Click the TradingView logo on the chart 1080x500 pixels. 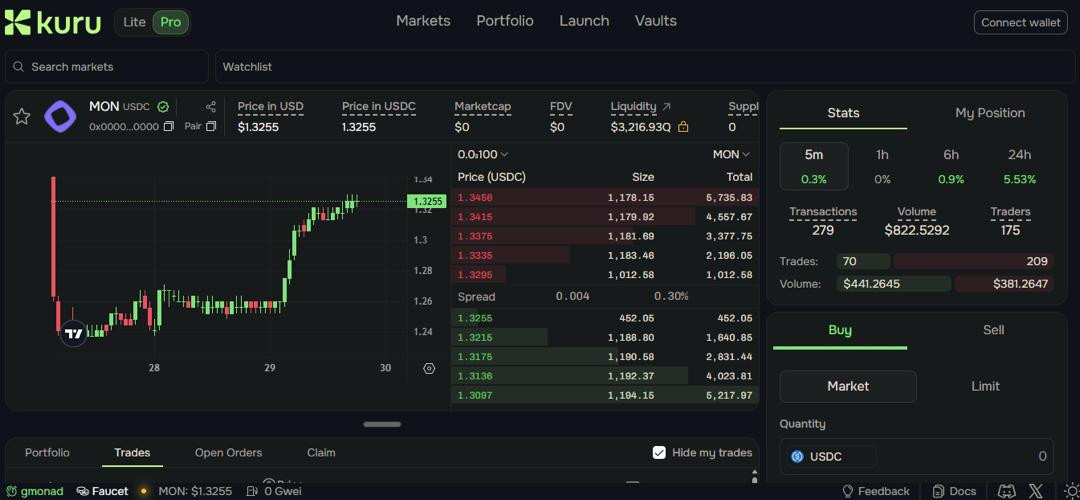coord(73,333)
